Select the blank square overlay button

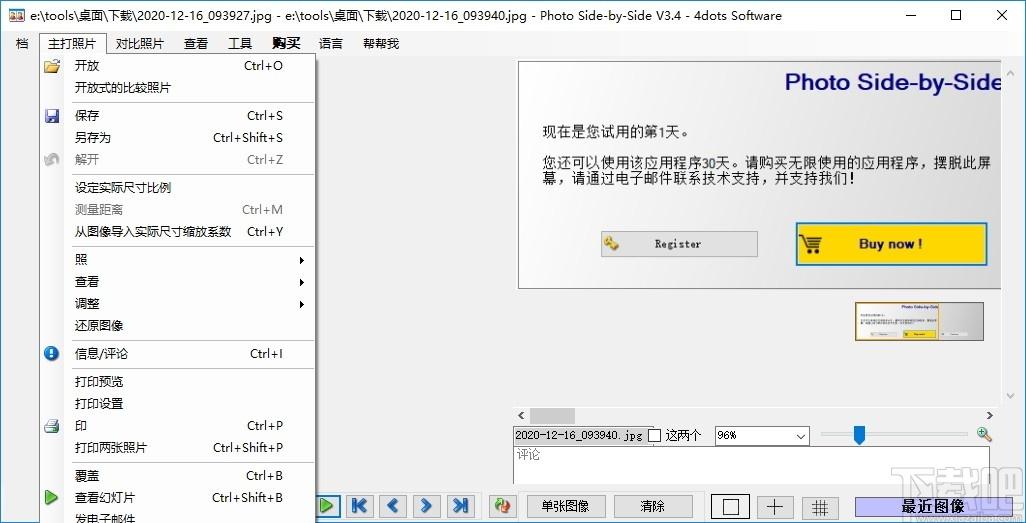point(731,507)
